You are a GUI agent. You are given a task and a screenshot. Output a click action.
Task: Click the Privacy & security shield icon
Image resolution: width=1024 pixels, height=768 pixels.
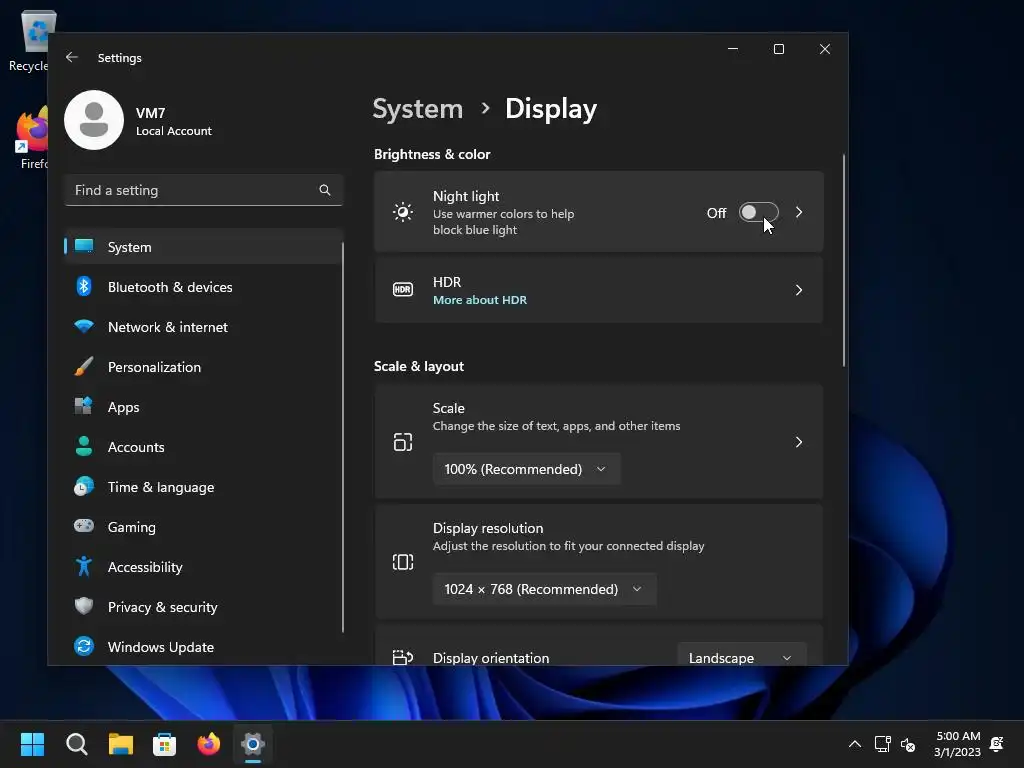(84, 606)
